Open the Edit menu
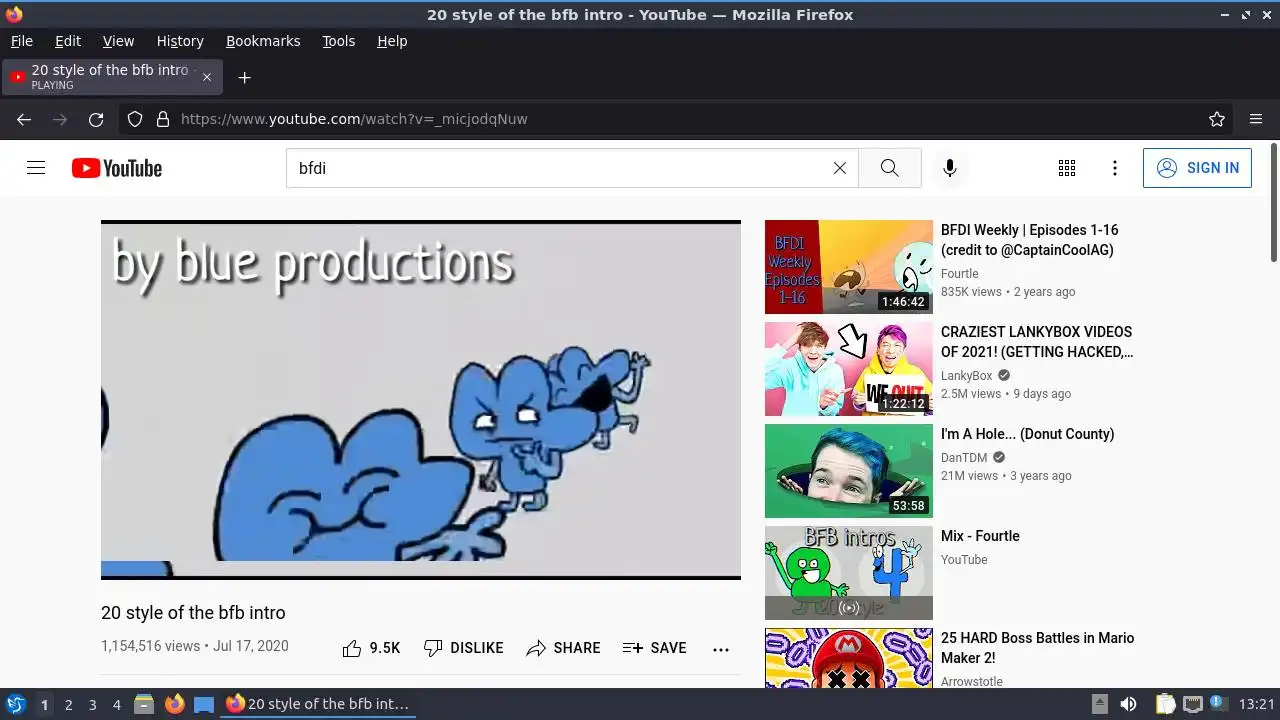1280x720 pixels. click(x=68, y=41)
